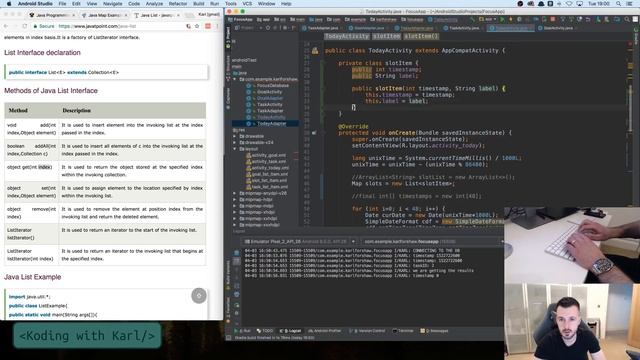Expand the mipmap-hdpi folder
The height and width of the screenshot is (360, 640).
(235, 200)
